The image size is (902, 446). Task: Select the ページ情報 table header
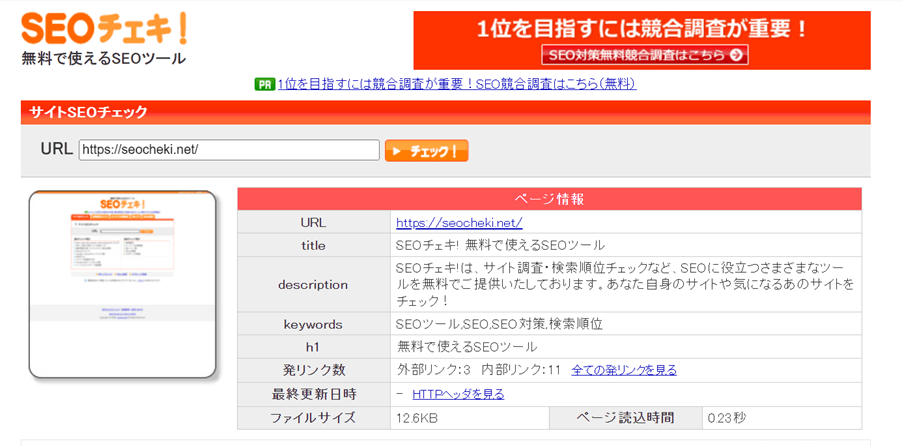click(x=549, y=199)
